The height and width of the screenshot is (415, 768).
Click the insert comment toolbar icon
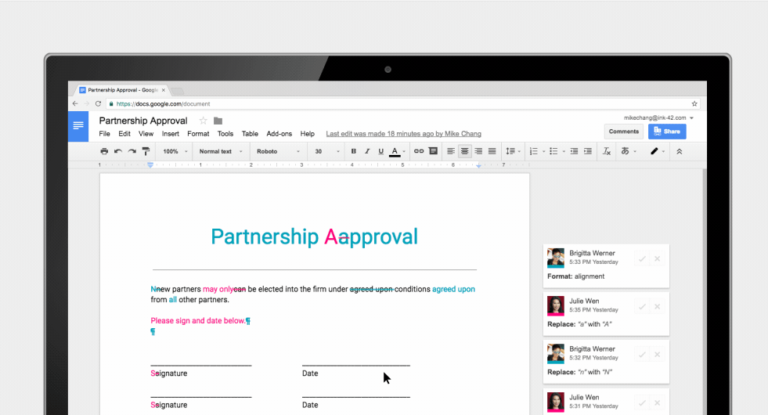point(433,151)
